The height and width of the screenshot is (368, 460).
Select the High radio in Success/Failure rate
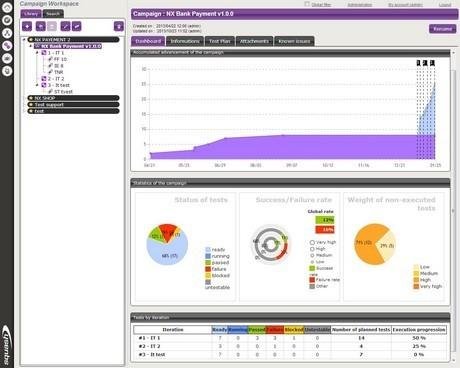tap(312, 249)
